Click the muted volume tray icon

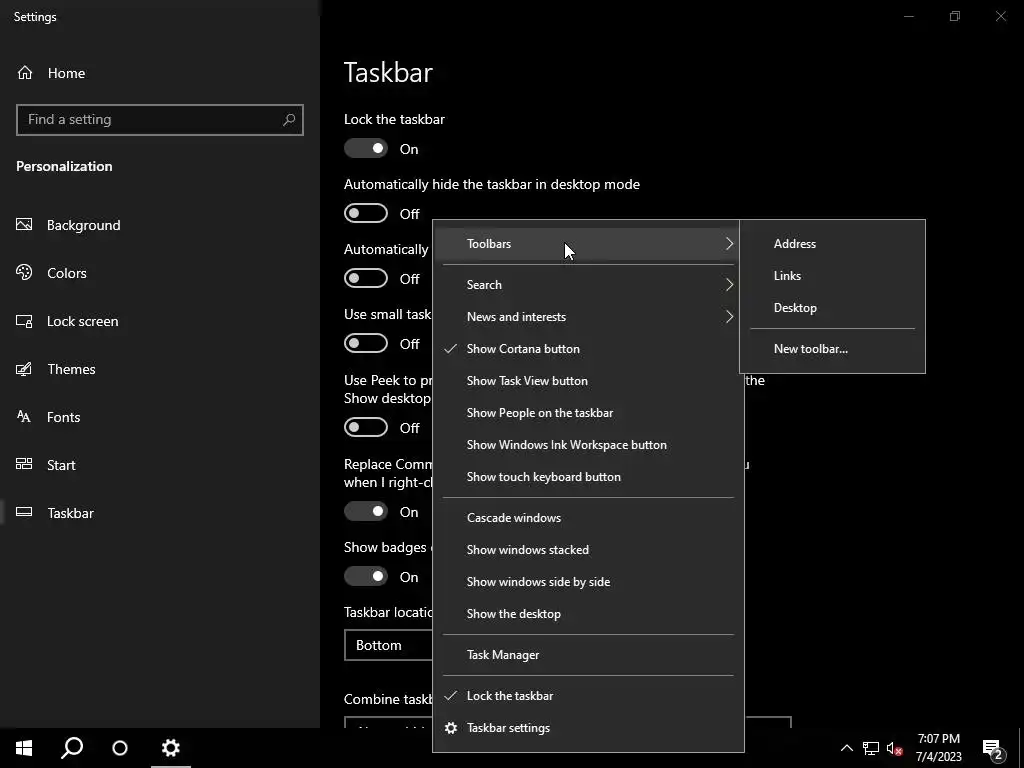[x=894, y=748]
